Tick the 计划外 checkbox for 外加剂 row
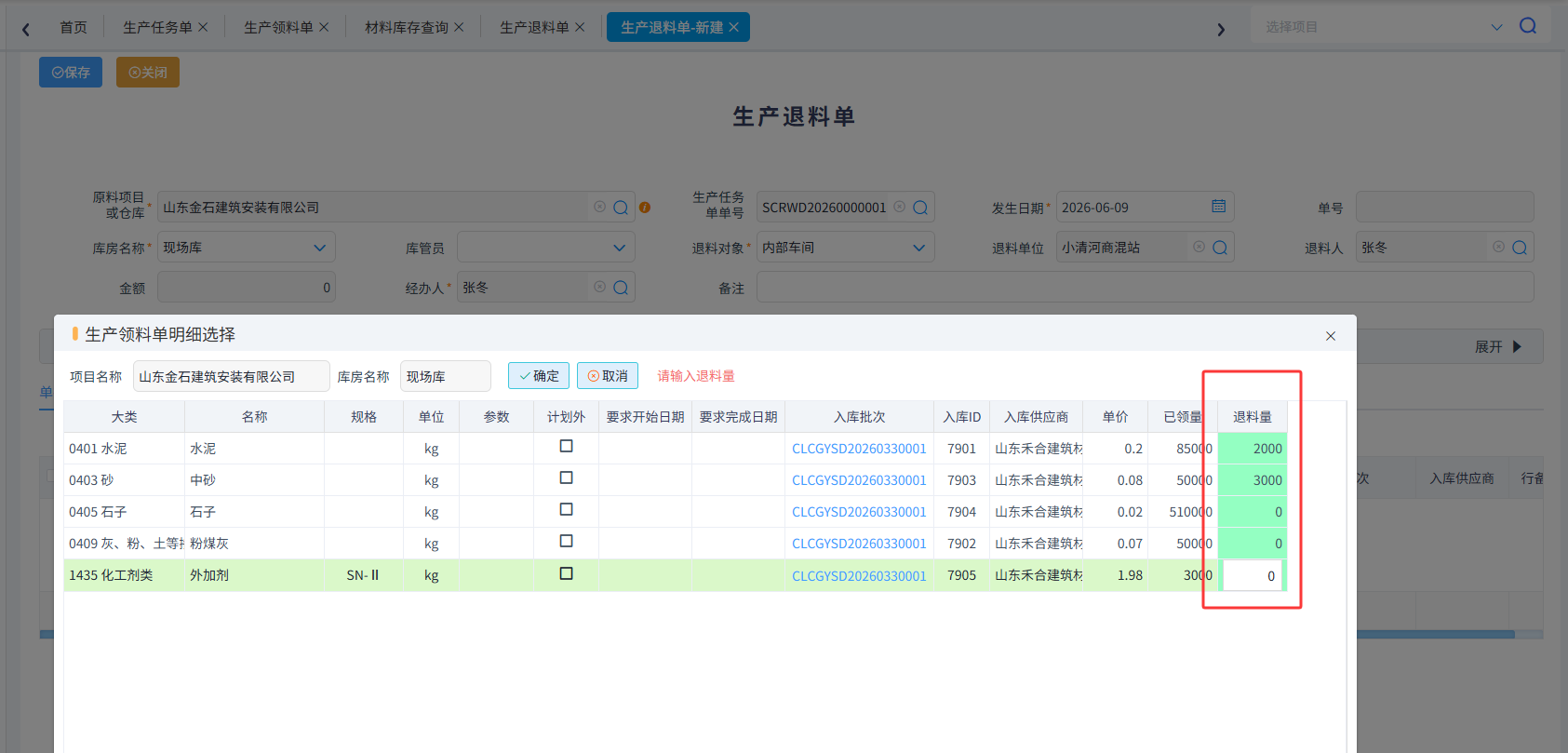Viewport: 1568px width, 753px height. (566, 573)
